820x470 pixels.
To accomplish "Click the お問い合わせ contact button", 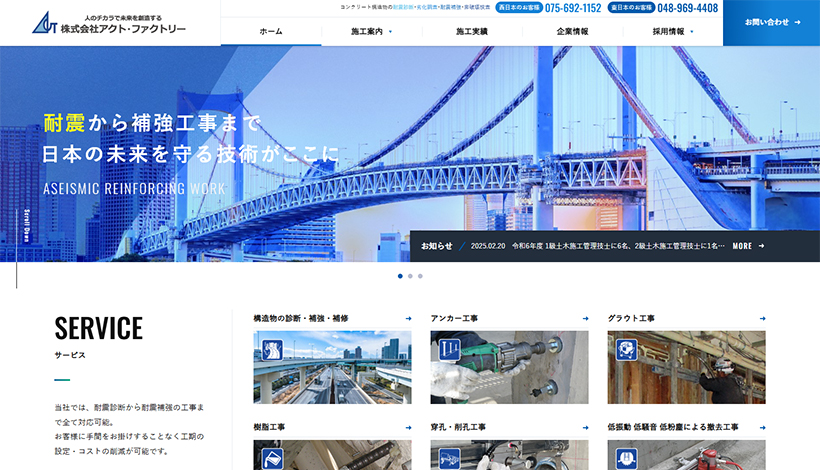I will point(771,22).
